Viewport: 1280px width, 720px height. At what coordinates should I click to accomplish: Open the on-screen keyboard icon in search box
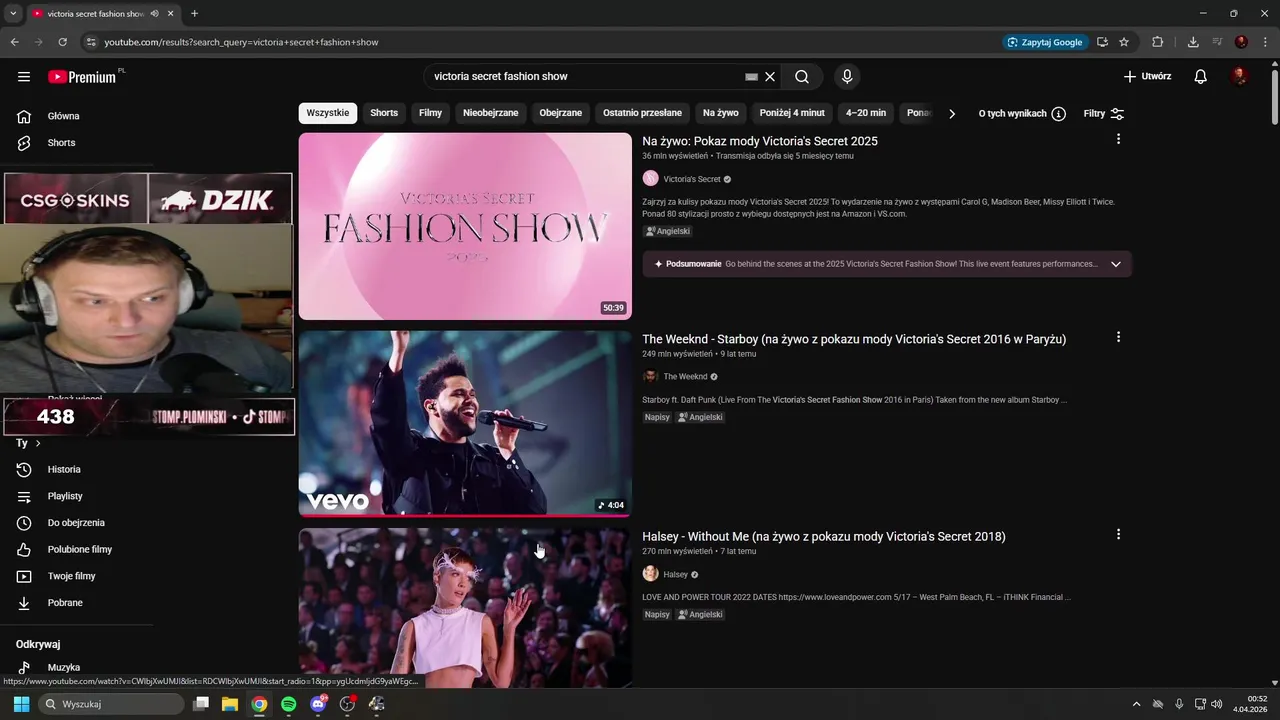752,76
